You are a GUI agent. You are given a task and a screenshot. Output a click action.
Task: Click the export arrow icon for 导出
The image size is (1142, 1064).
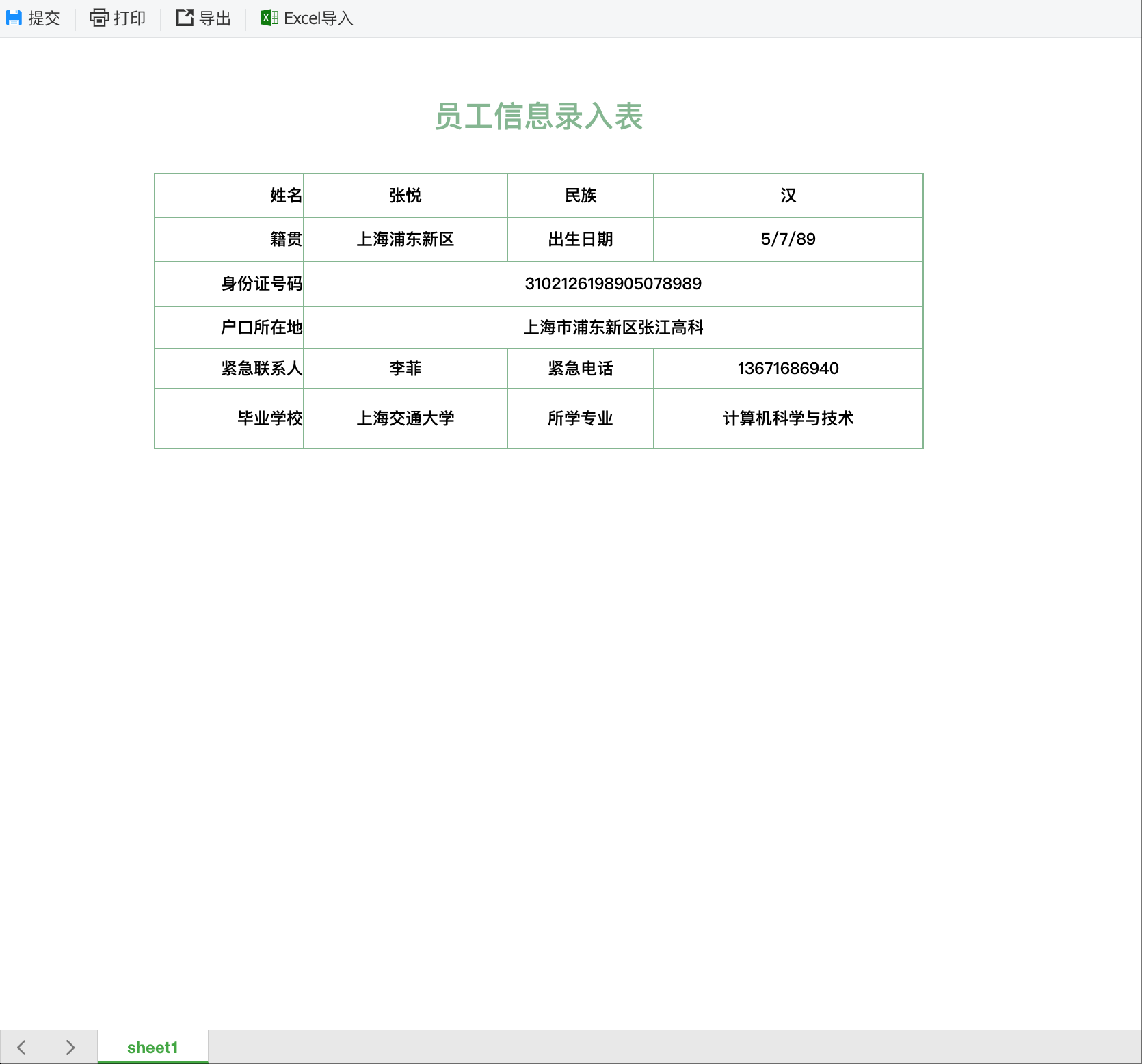[185, 18]
